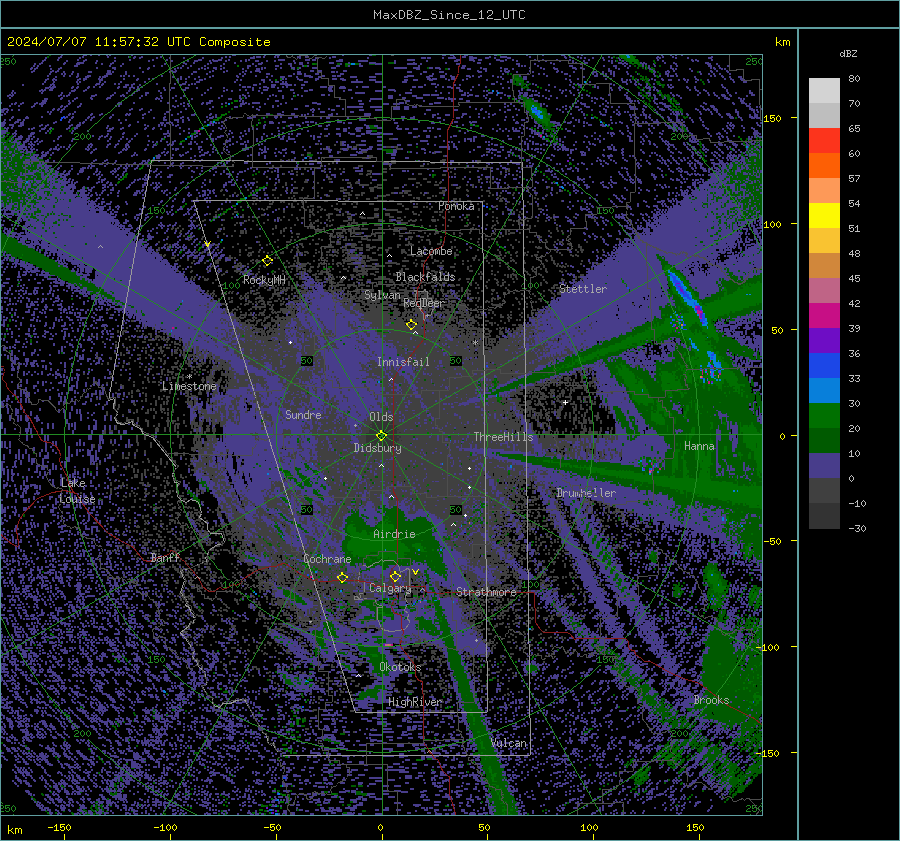
Task: Click the yellow station marker above Calgary
Action: 395,576
